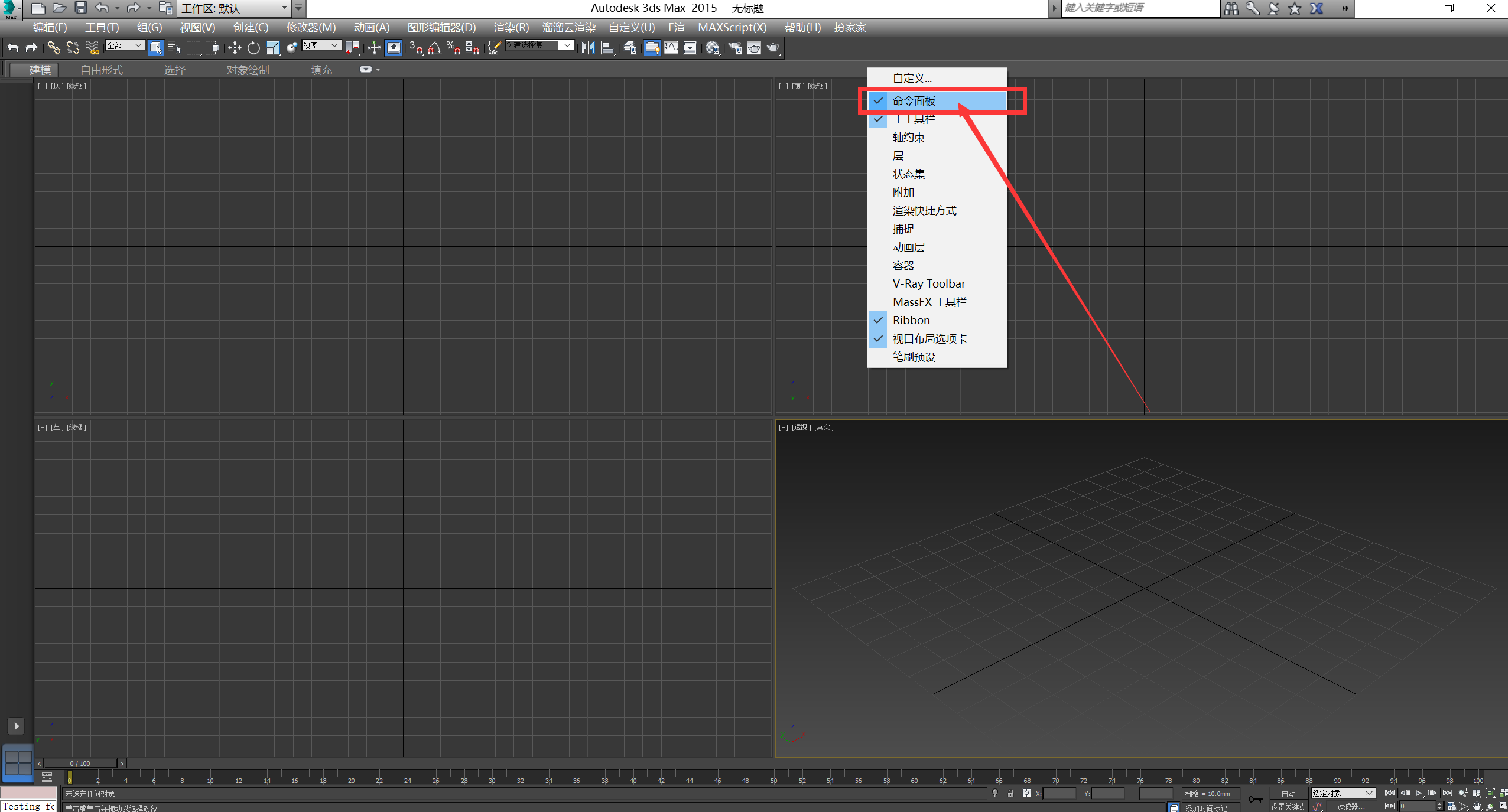Open the MAXScript(X) menu

[x=732, y=28]
